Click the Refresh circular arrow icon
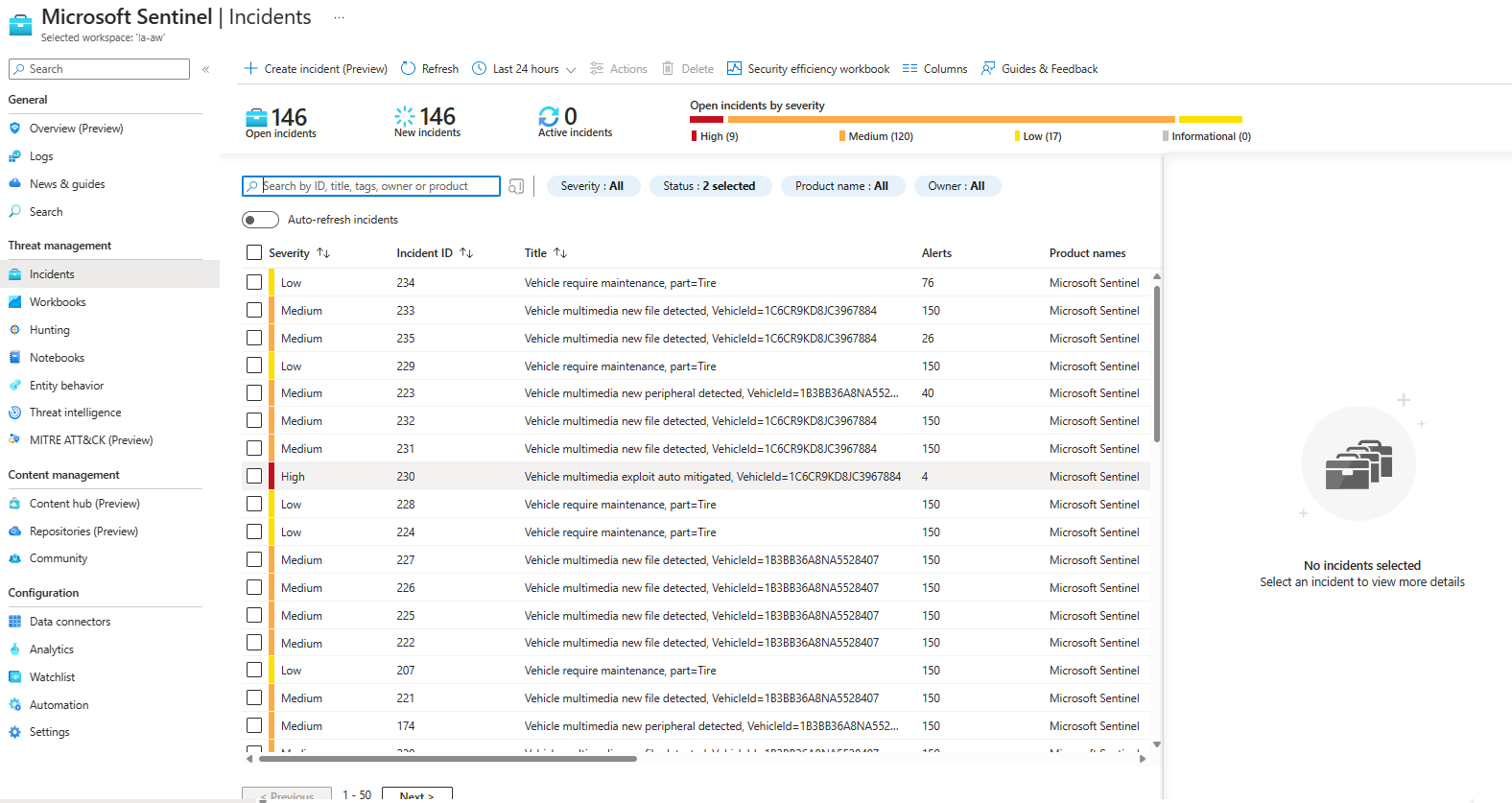 click(x=408, y=68)
